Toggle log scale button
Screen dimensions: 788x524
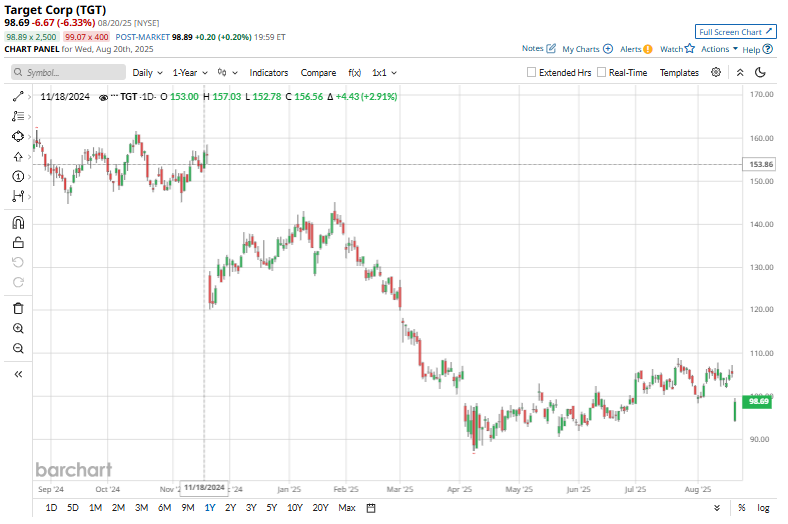pyautogui.click(x=763, y=508)
